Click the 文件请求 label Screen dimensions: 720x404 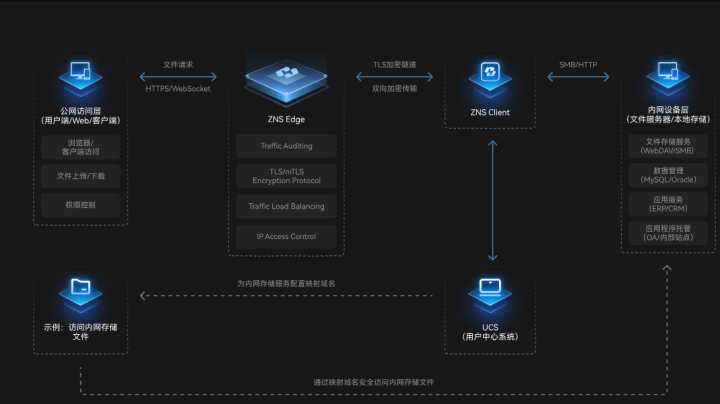coord(178,65)
